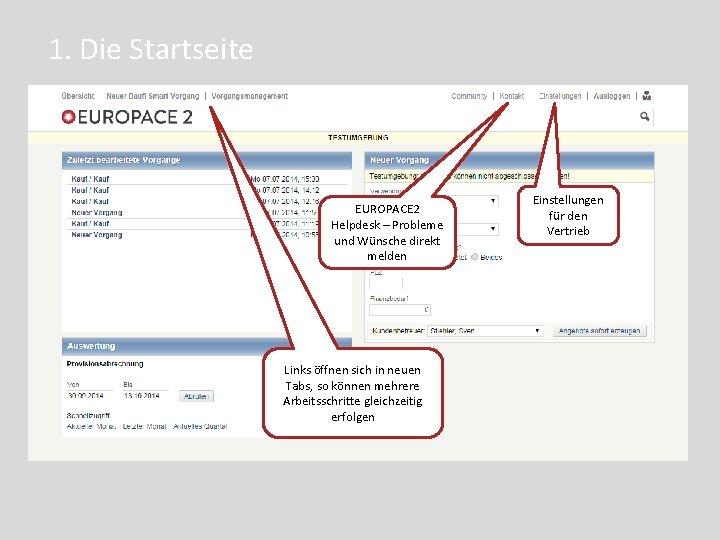Open the second dropdown arrow in Neuer Vorgang
Screen dimensions: 720x540
pos(493,229)
